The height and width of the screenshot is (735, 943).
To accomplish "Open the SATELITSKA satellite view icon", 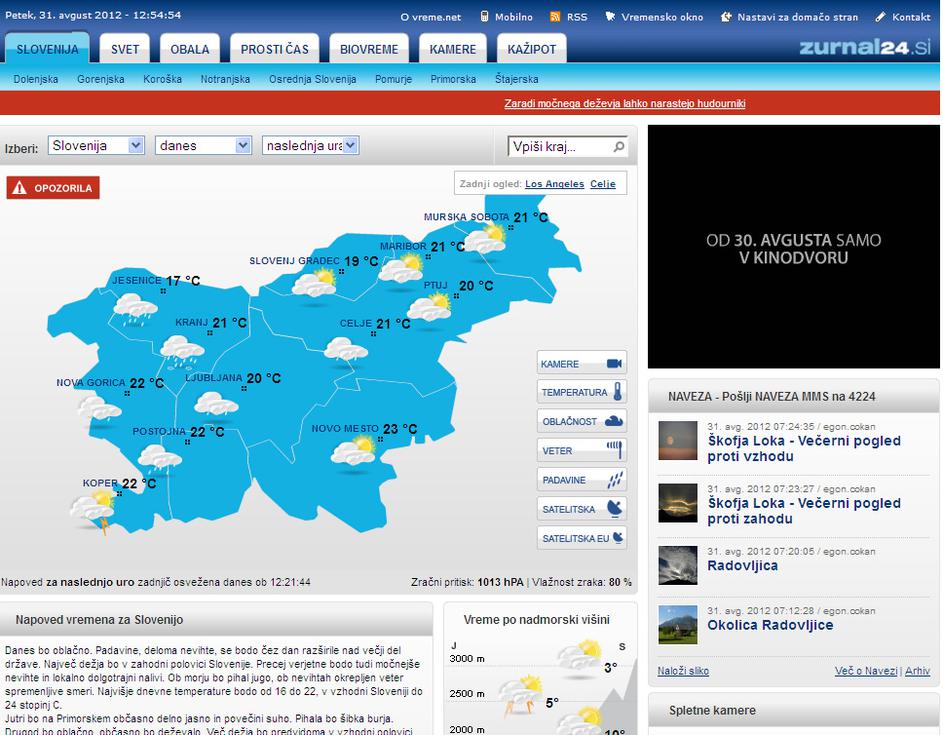I will click(613, 508).
